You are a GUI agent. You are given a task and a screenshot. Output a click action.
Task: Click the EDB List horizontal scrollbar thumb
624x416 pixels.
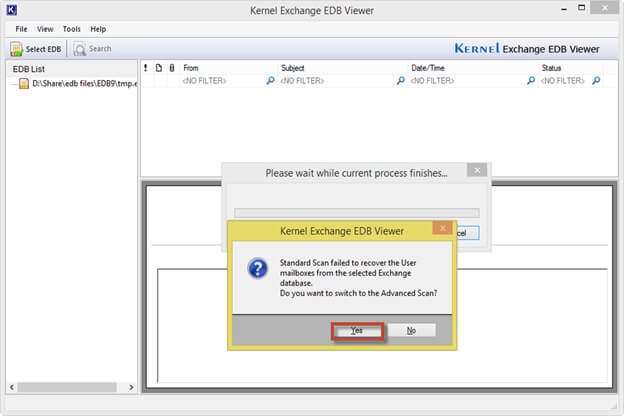67,387
